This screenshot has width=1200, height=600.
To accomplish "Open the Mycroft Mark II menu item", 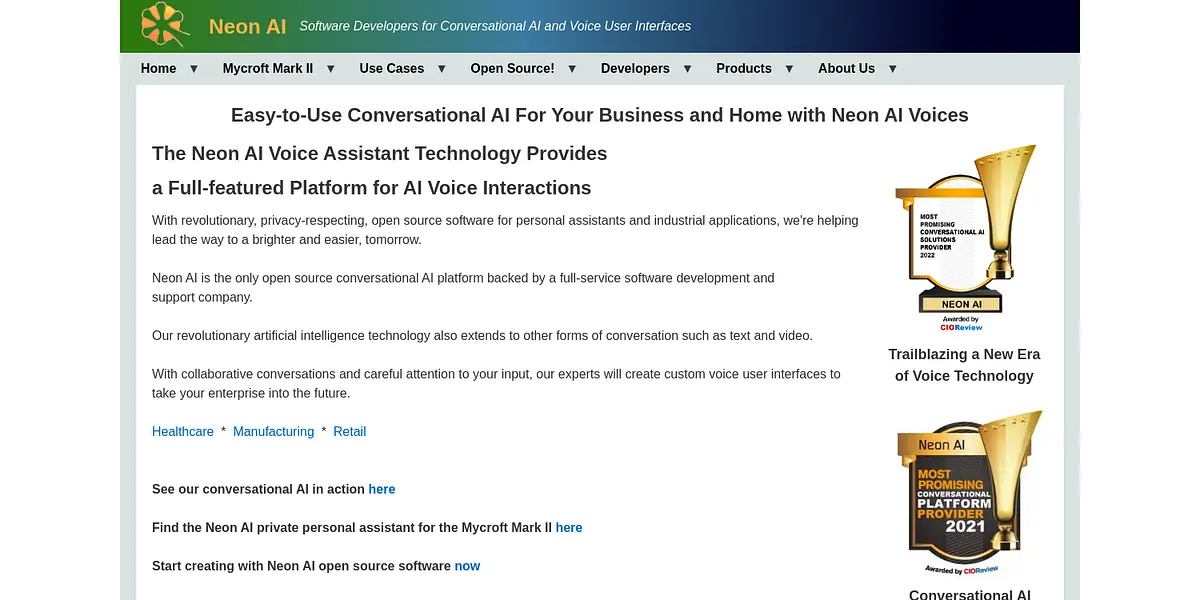I will pyautogui.click(x=267, y=69).
